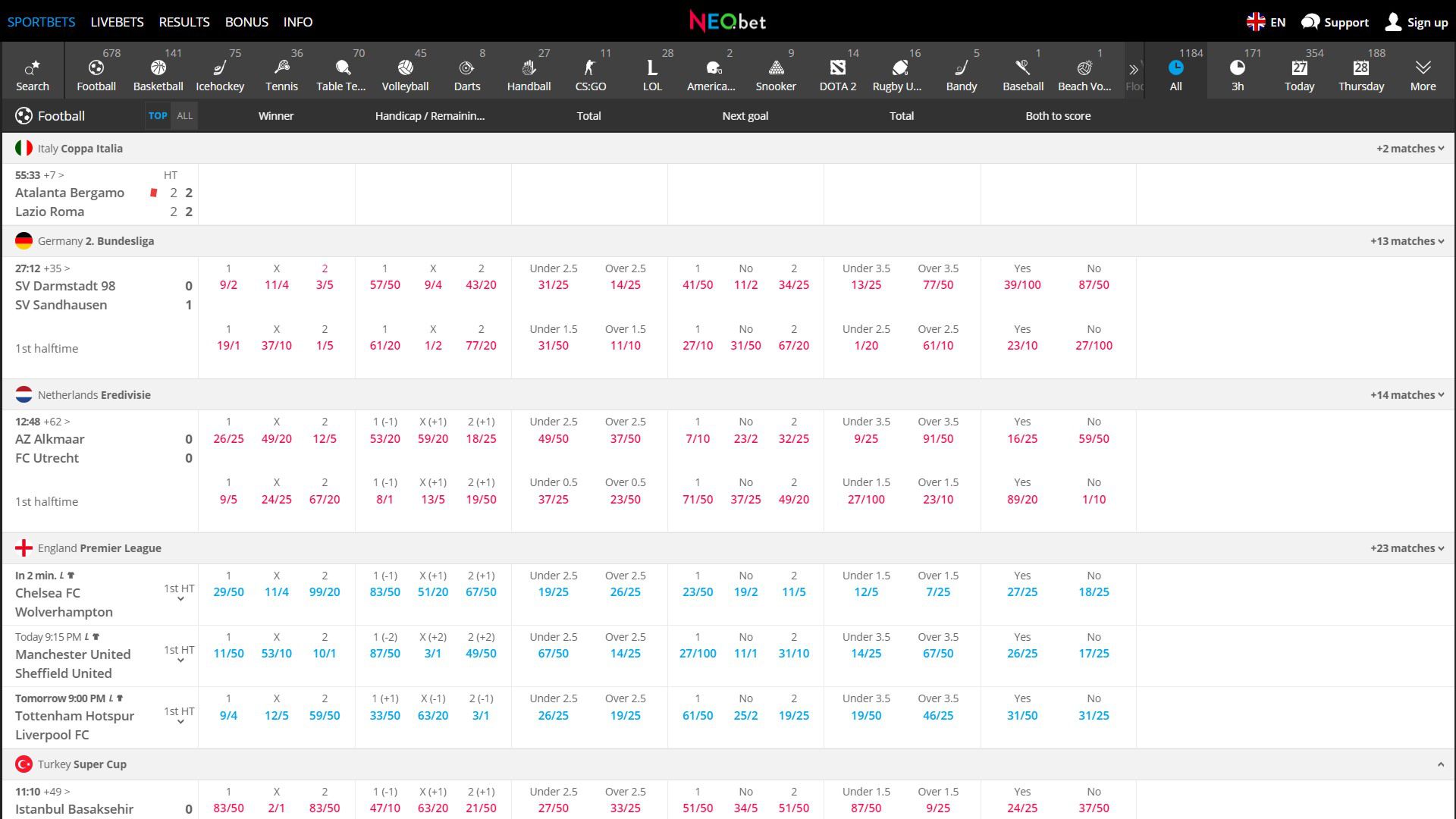This screenshot has width=1456, height=819.
Task: Open the RESULTS tab
Action: [x=184, y=22]
